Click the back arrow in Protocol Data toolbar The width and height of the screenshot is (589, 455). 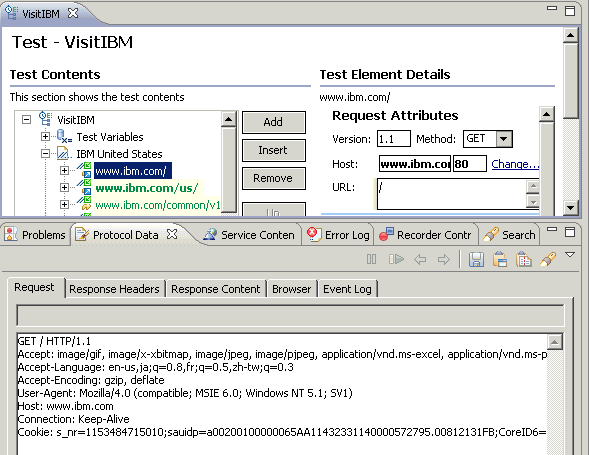point(420,259)
